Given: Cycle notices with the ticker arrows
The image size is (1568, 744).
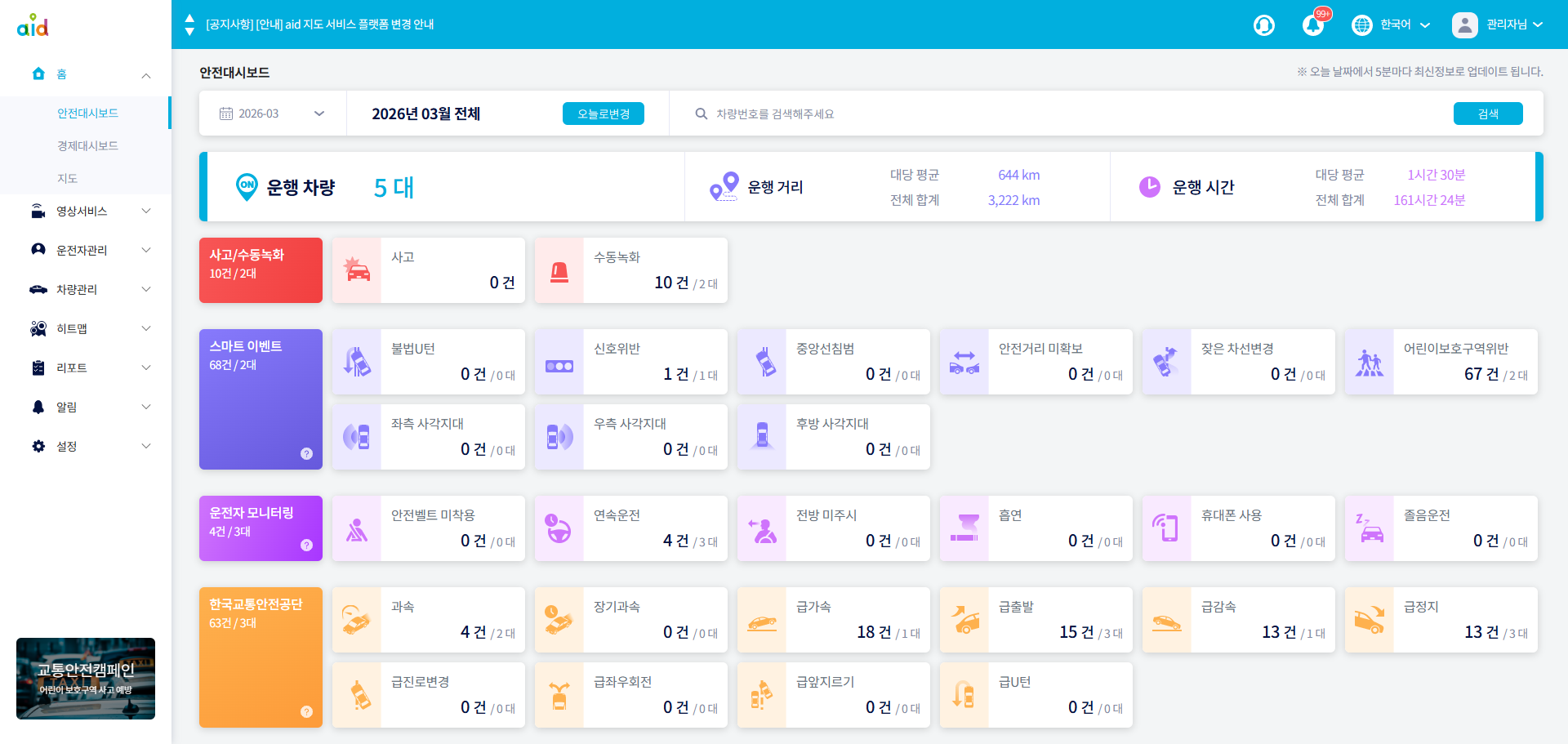Looking at the screenshot, I should pos(189,25).
